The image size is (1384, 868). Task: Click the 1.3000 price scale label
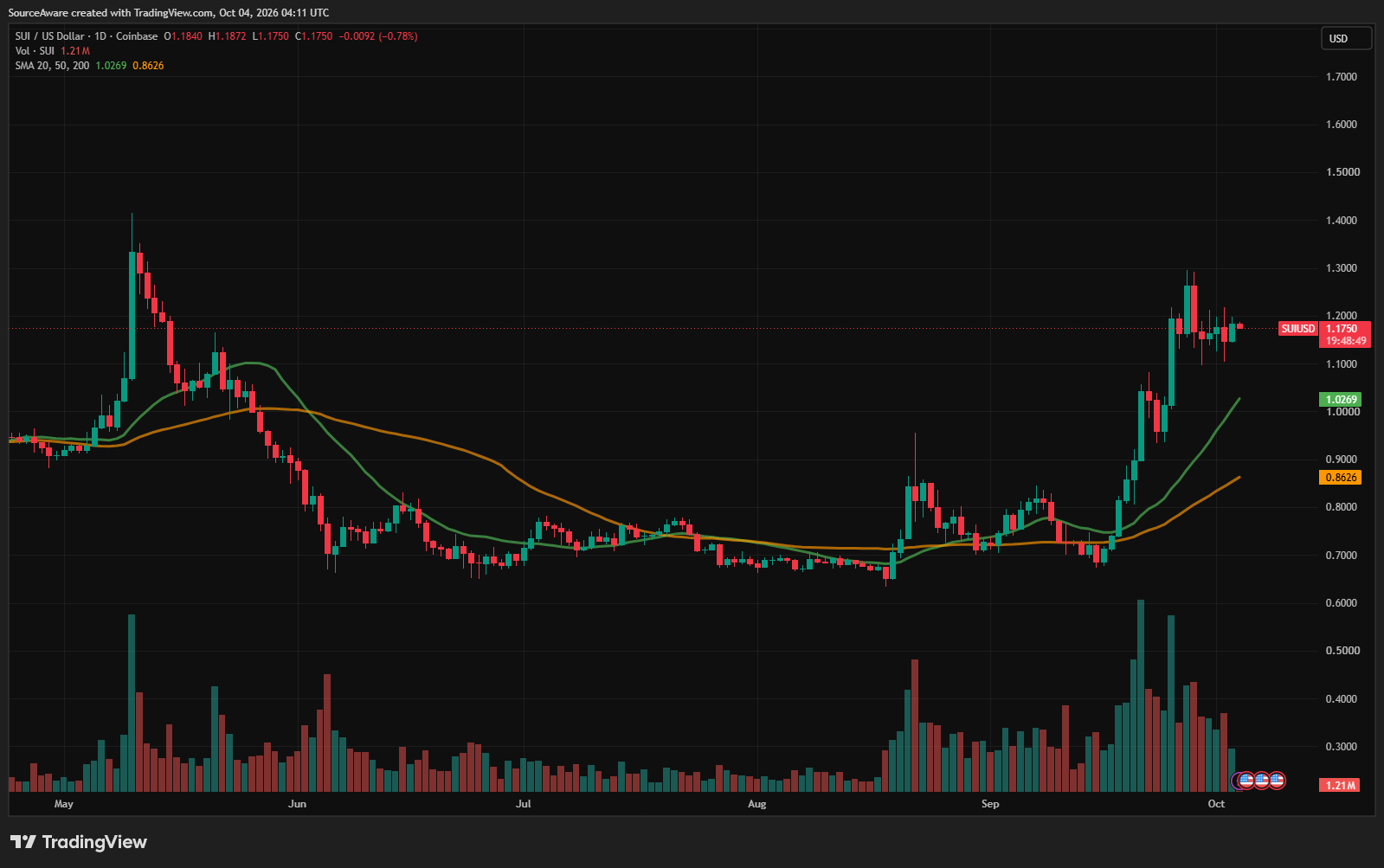point(1342,268)
